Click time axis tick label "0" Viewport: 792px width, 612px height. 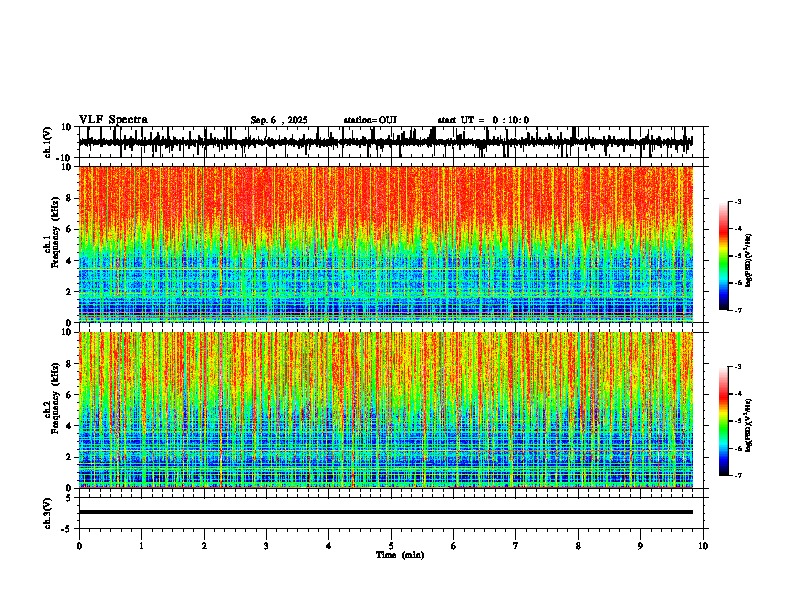pos(79,546)
